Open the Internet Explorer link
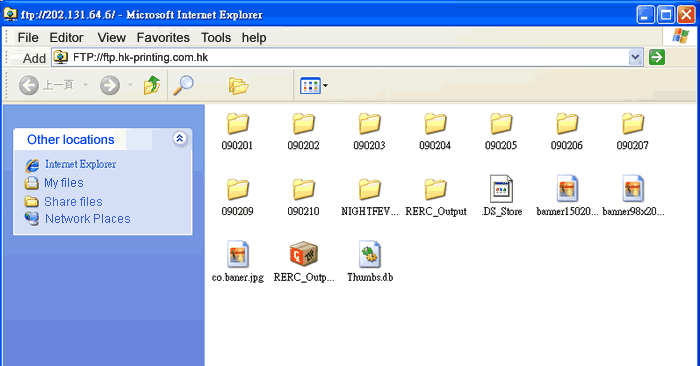 click(80, 164)
